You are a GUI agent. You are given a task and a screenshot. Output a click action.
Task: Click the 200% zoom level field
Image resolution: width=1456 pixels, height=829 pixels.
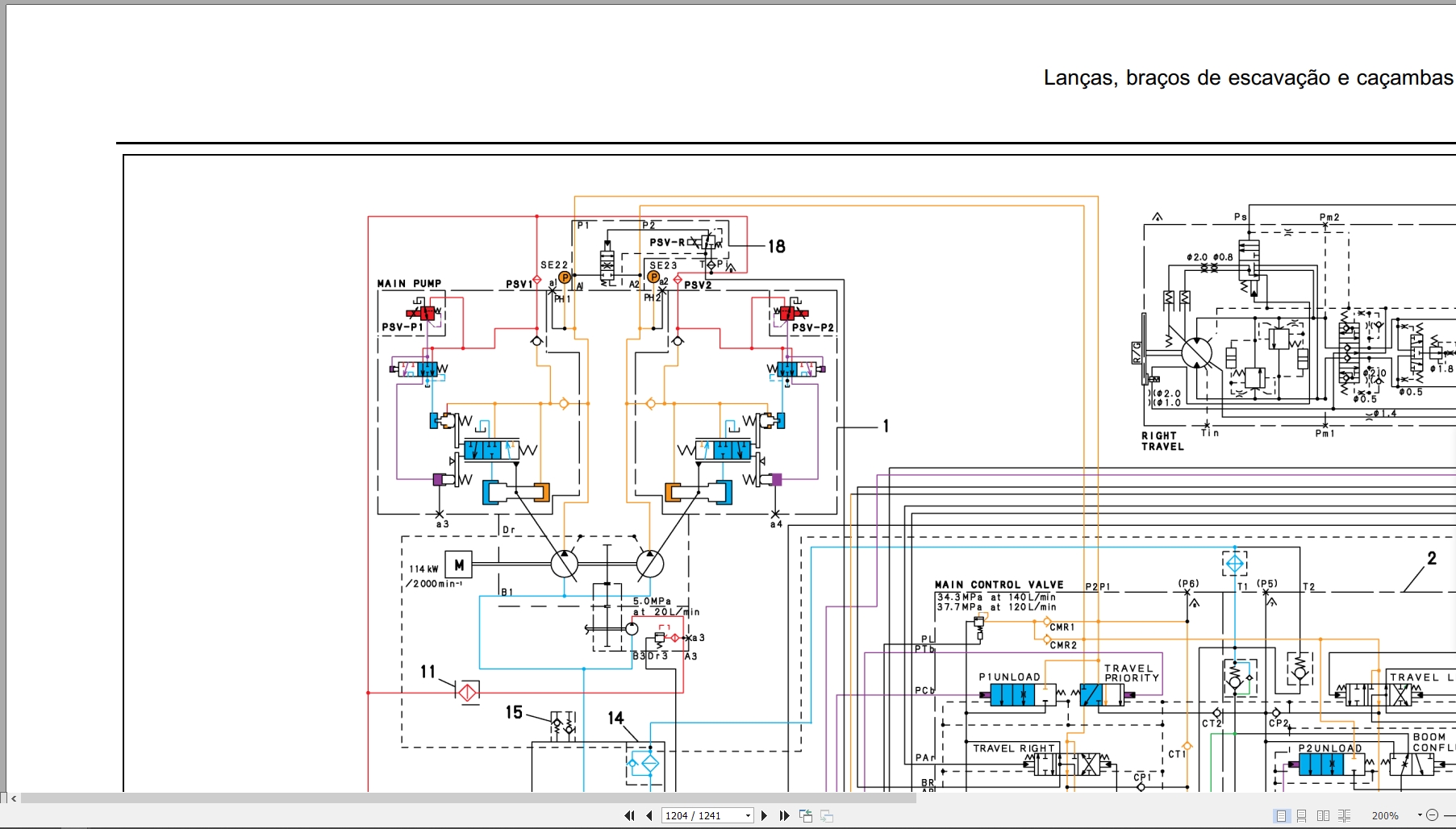click(x=1386, y=815)
